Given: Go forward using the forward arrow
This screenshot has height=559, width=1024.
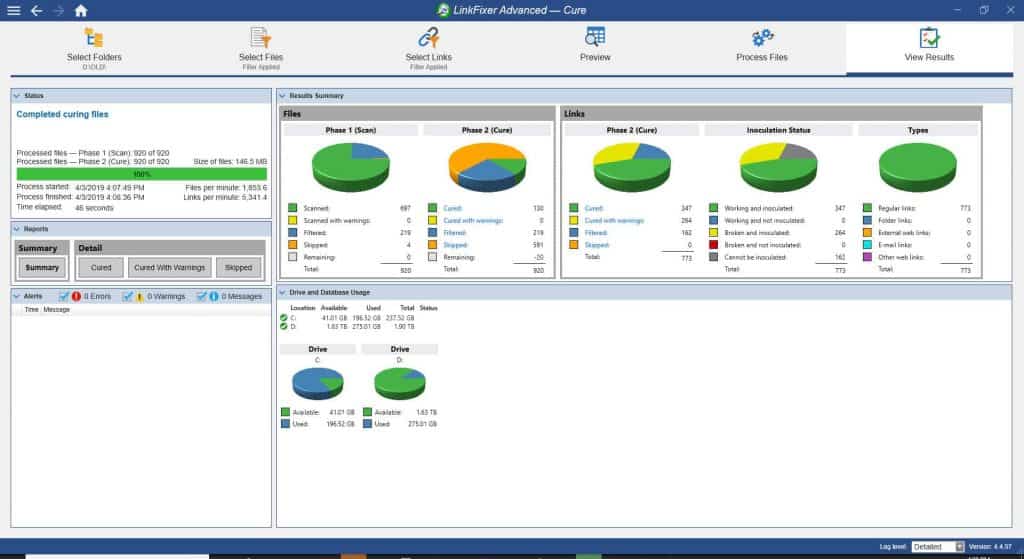Looking at the screenshot, I should (x=59, y=10).
